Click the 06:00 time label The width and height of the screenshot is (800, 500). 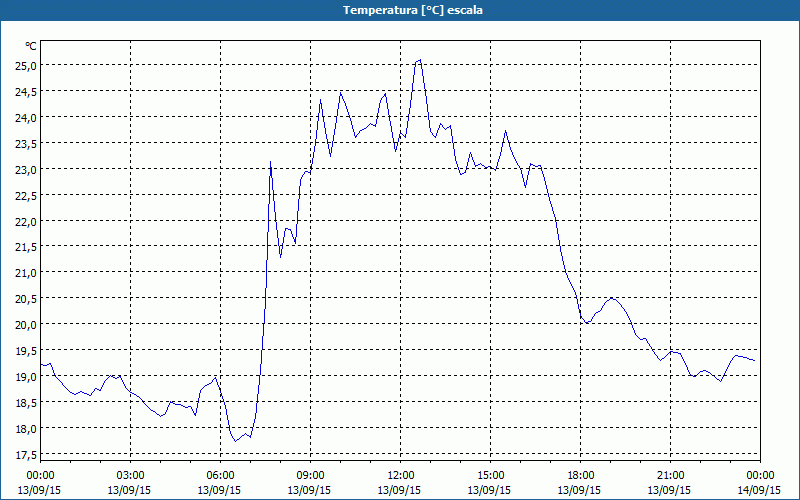click(x=220, y=476)
